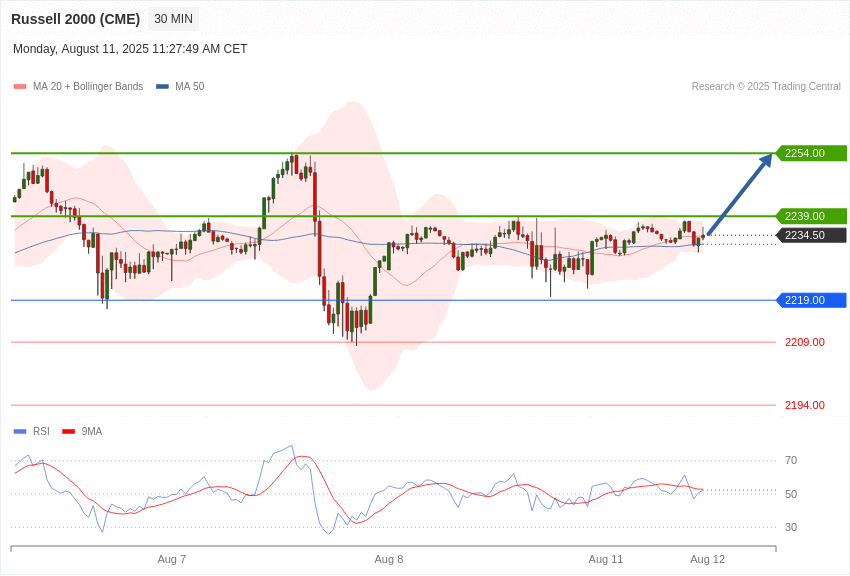Click the 2239.00 resistance price tag
The width and height of the screenshot is (850, 576).
[x=812, y=216]
